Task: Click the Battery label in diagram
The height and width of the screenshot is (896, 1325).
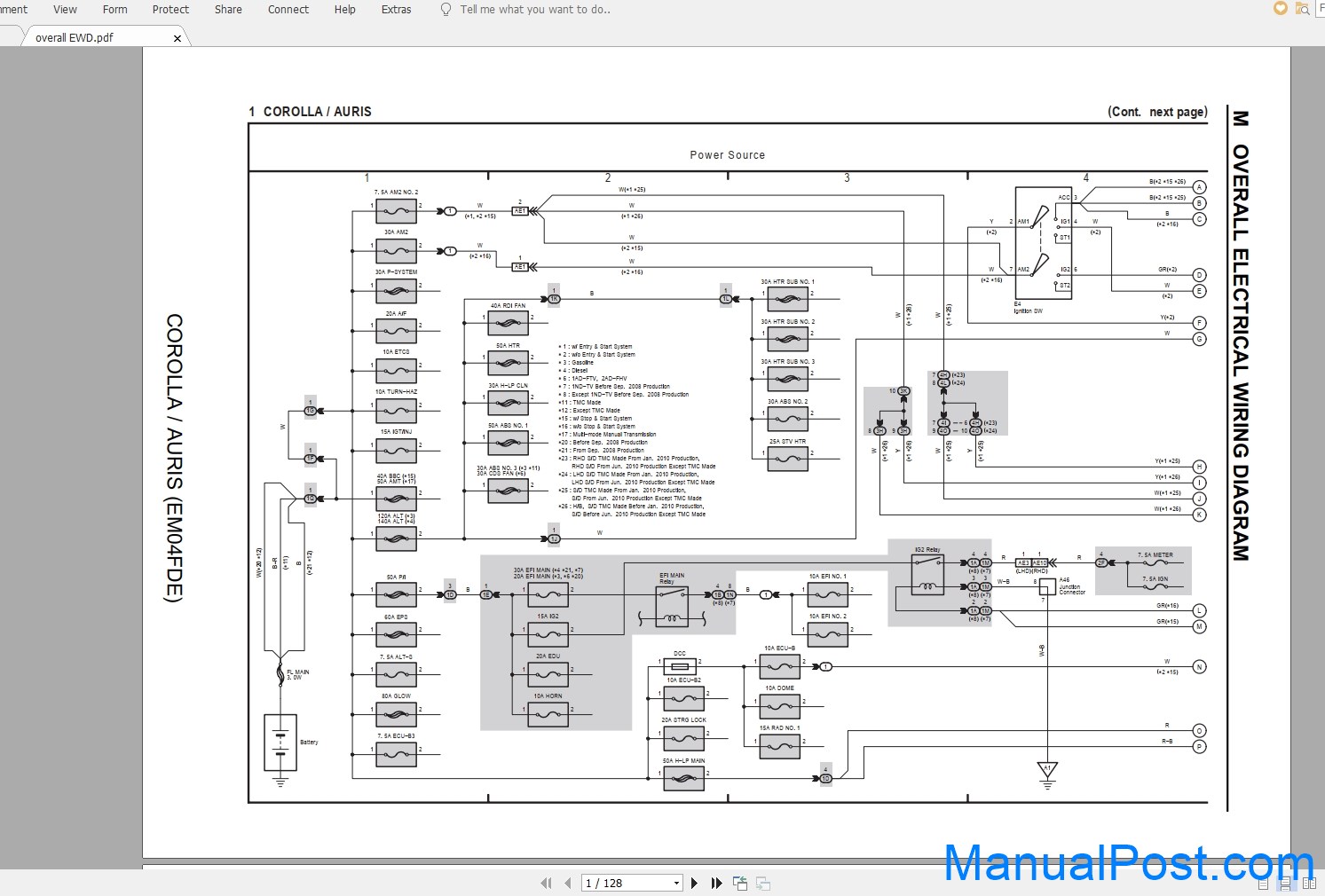Action: (309, 743)
